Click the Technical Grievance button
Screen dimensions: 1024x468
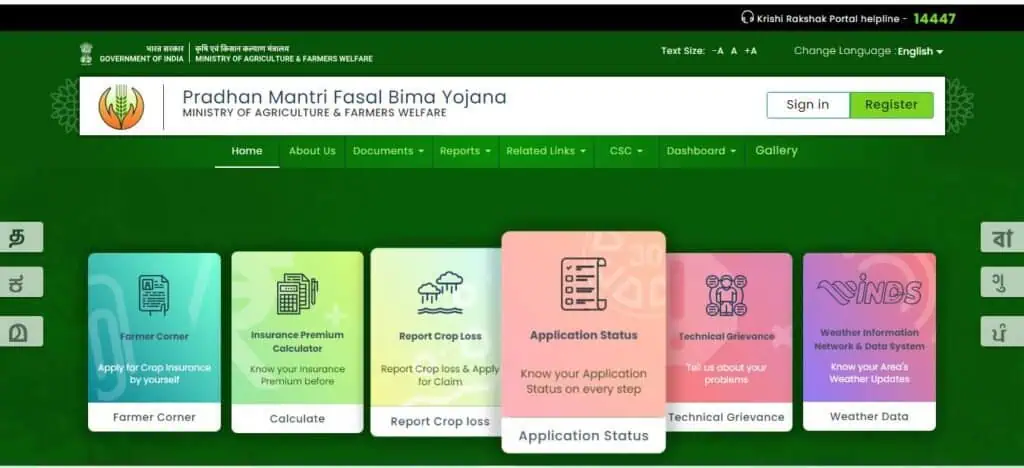pos(726,417)
